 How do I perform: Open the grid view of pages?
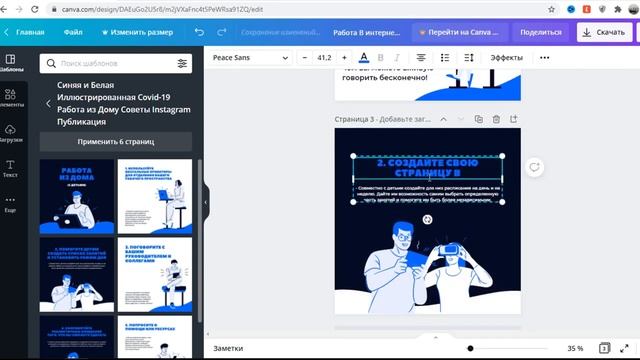(604, 348)
